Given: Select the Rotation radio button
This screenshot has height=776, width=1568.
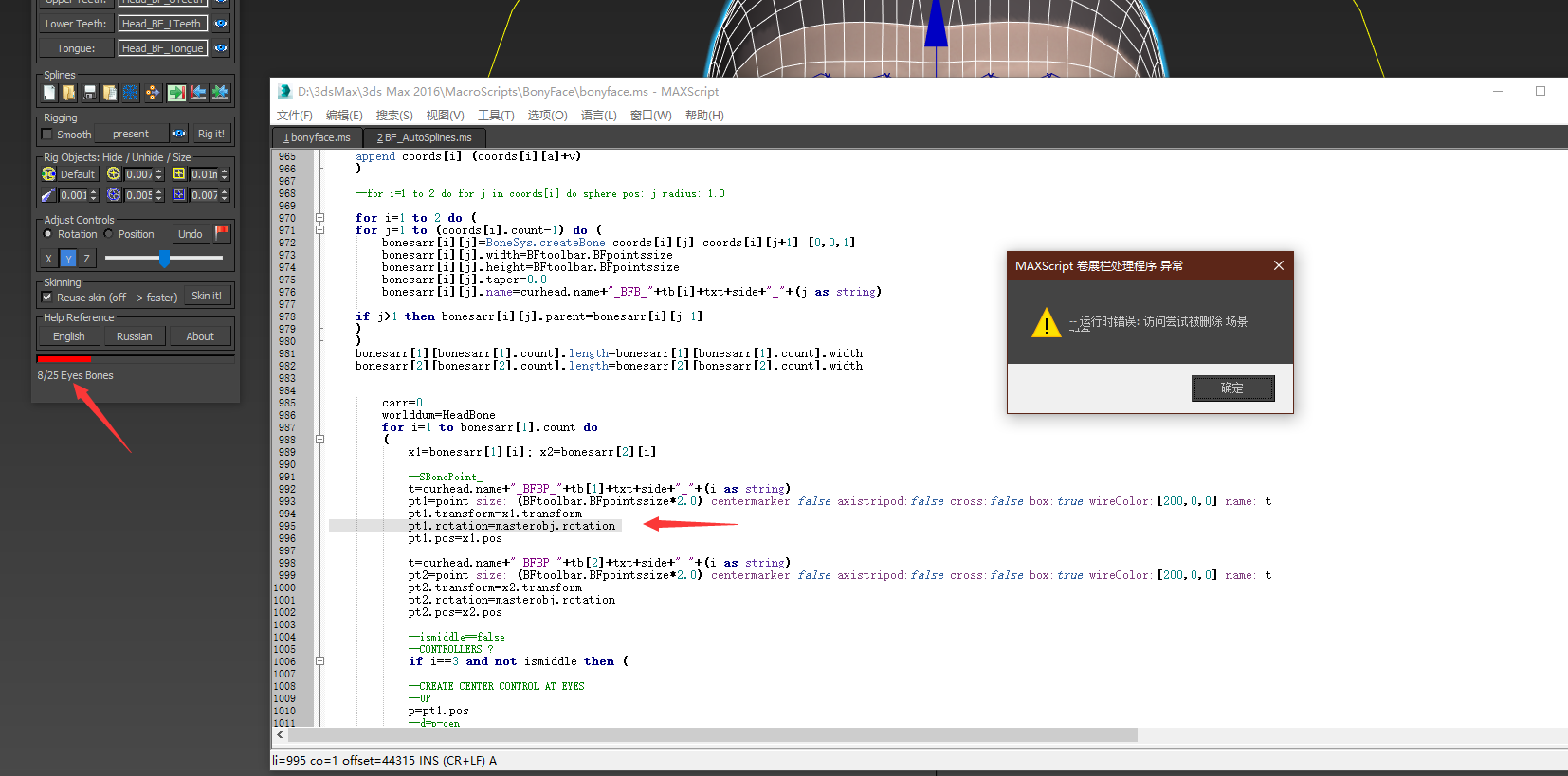Looking at the screenshot, I should pos(48,234).
